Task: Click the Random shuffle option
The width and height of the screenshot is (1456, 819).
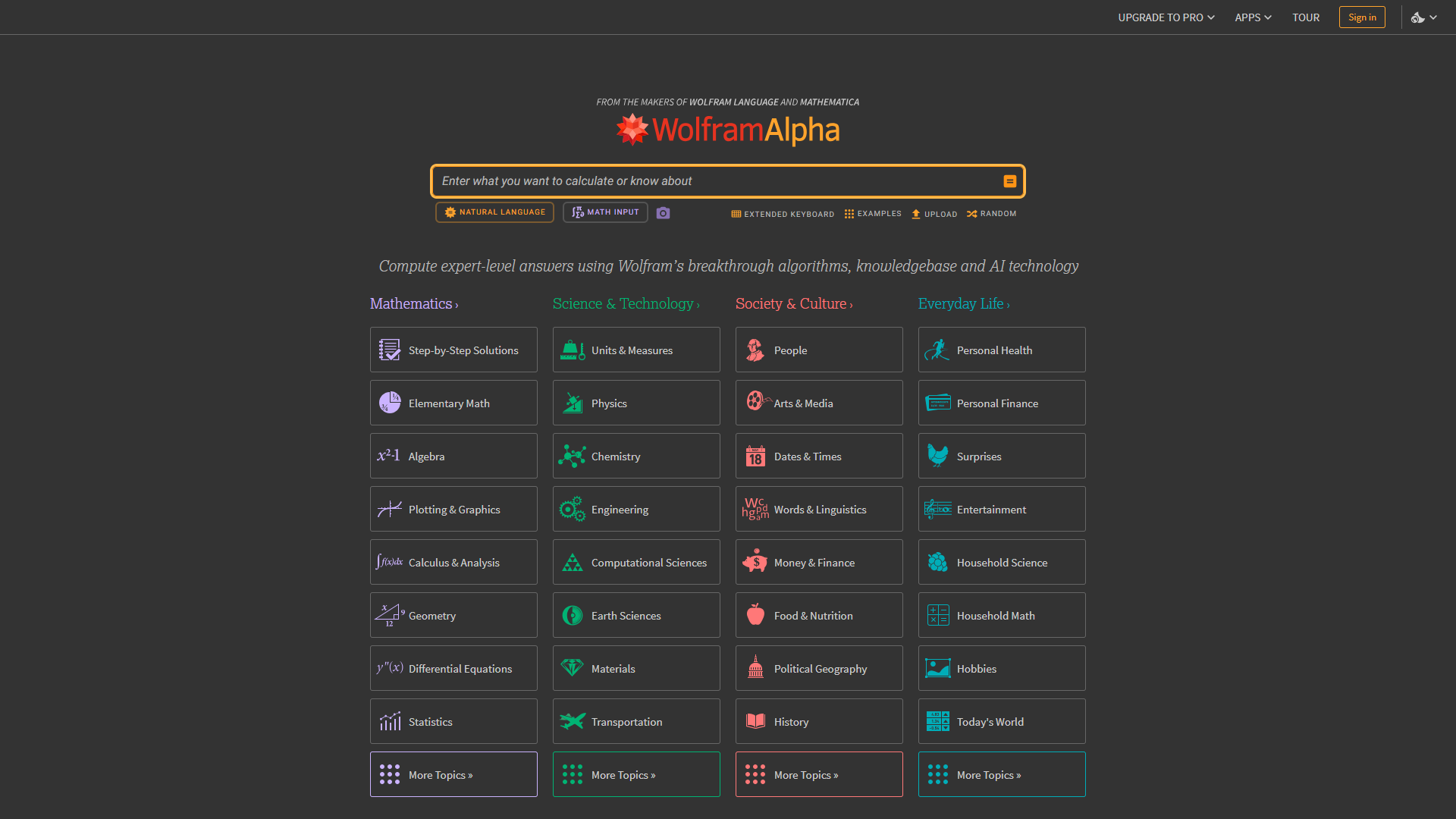Action: point(991,214)
